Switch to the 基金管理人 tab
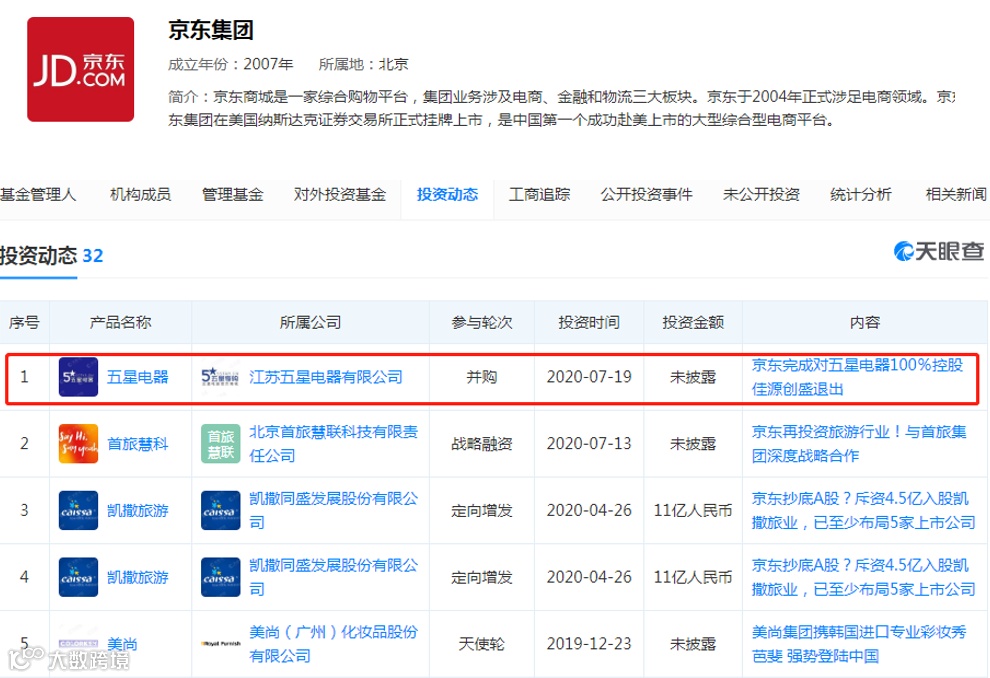Image resolution: width=990 pixels, height=678 pixels. click(x=38, y=194)
